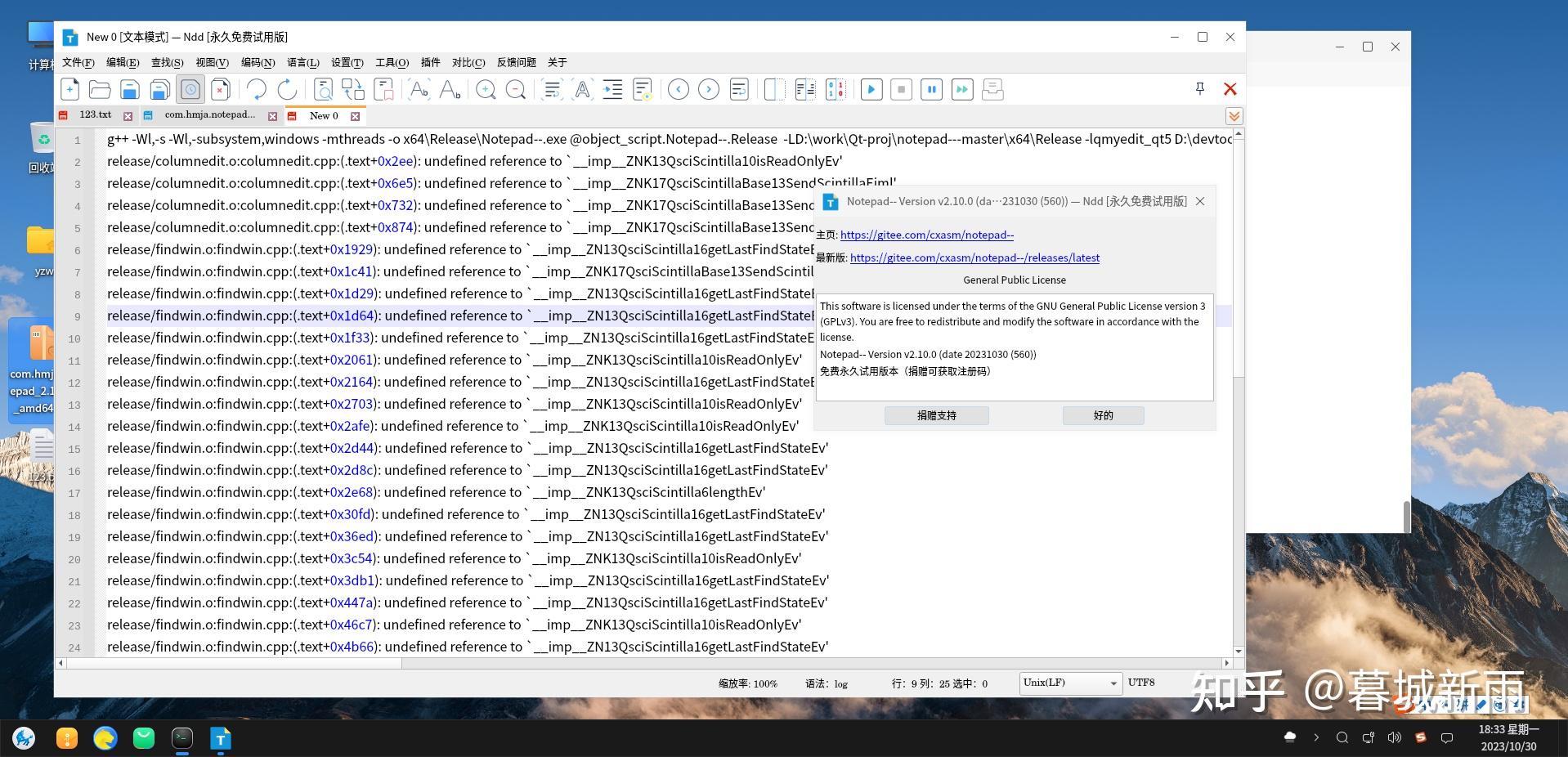The height and width of the screenshot is (757, 1568).
Task: Click the Notepad-- icon in taskbar
Action: pos(221,738)
